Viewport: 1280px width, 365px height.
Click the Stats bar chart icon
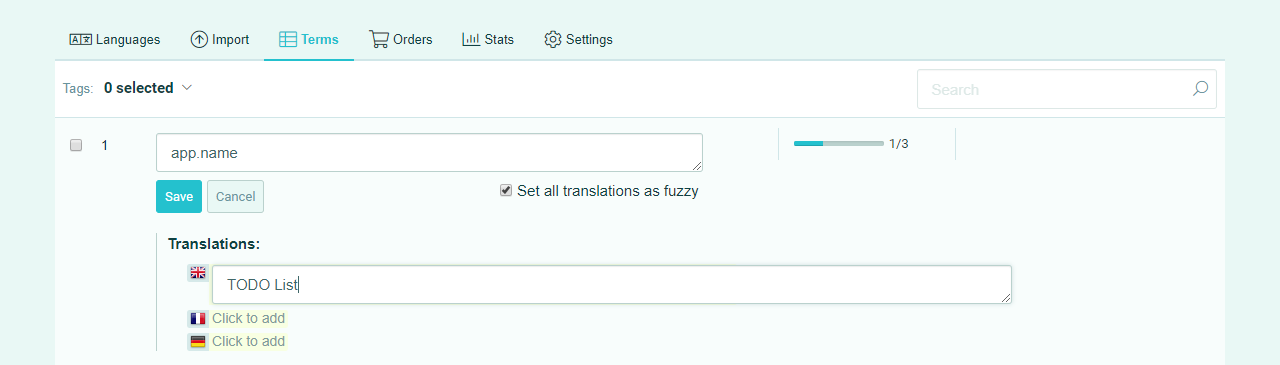[x=471, y=40]
